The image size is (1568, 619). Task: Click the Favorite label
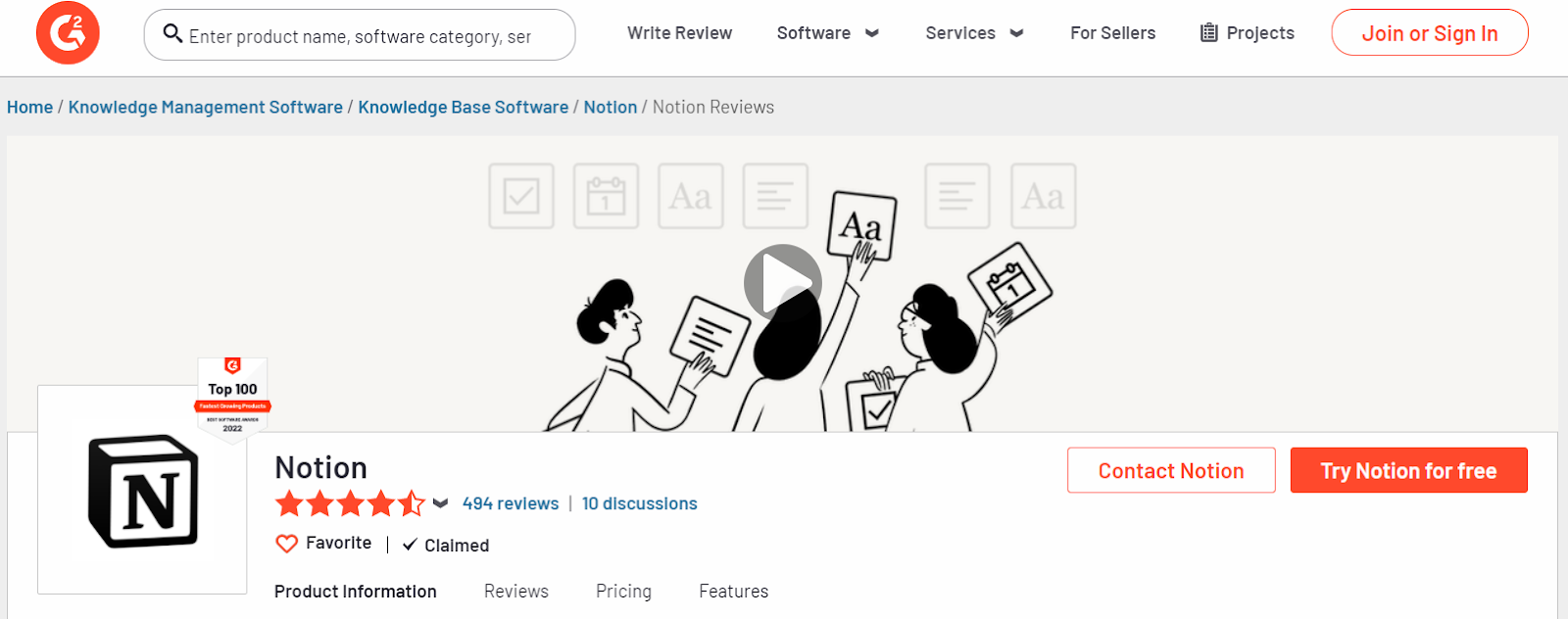339,544
